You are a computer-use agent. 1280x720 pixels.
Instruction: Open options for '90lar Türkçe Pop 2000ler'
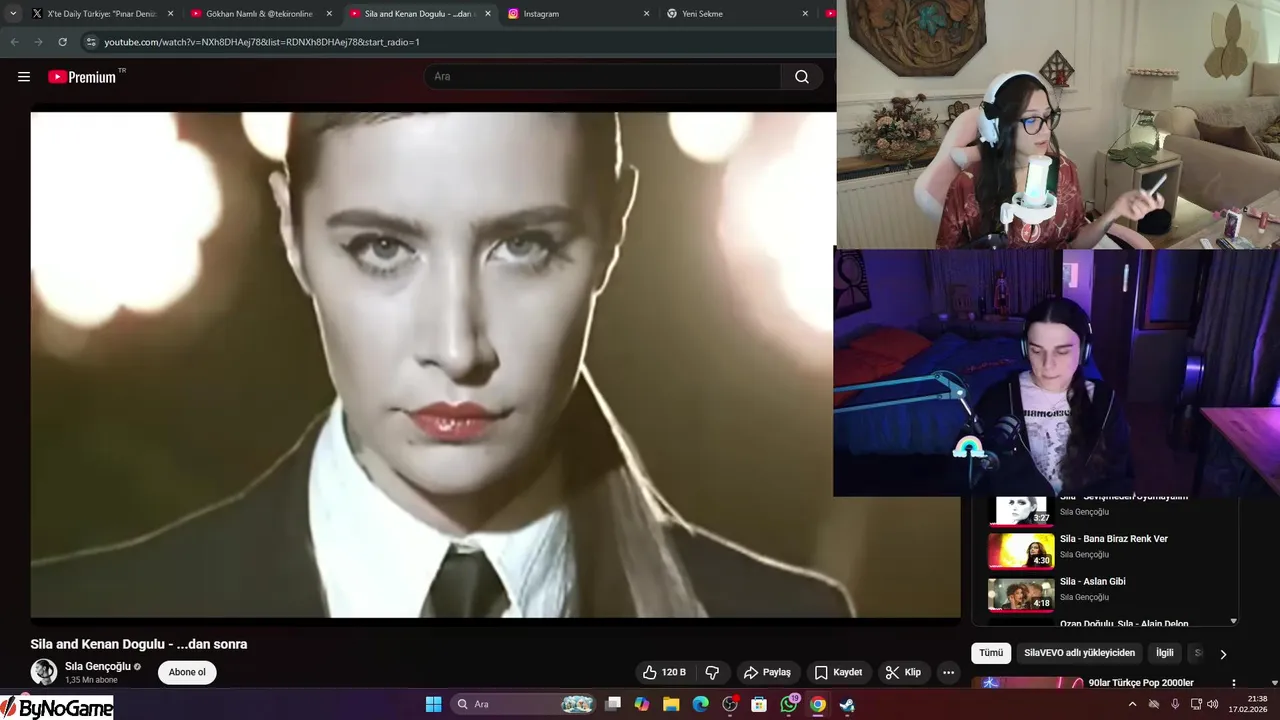coord(1233,684)
